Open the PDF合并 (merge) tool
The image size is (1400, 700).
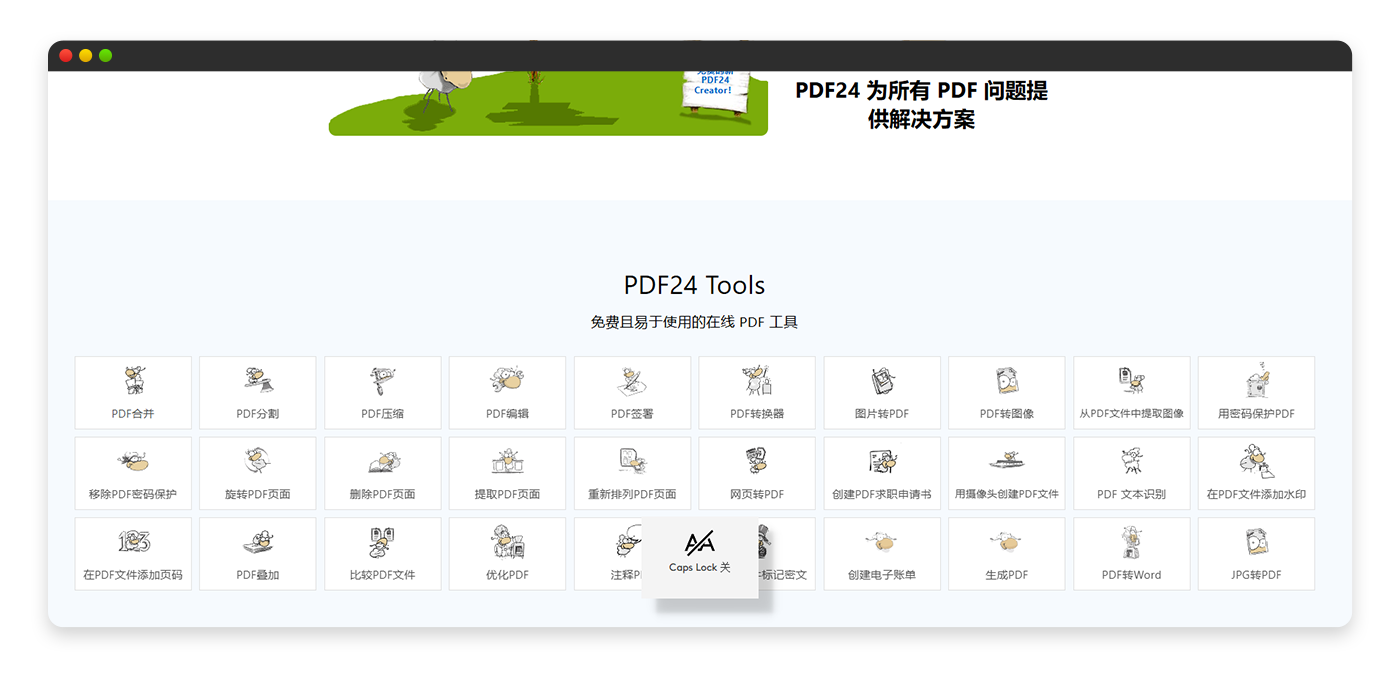[x=133, y=393]
